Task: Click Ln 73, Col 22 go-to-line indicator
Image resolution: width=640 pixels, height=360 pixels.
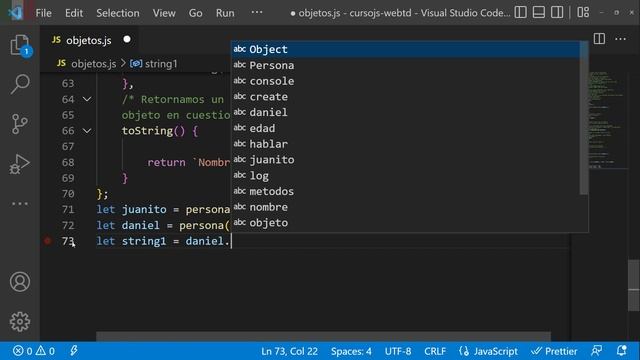Action: pyautogui.click(x=289, y=351)
